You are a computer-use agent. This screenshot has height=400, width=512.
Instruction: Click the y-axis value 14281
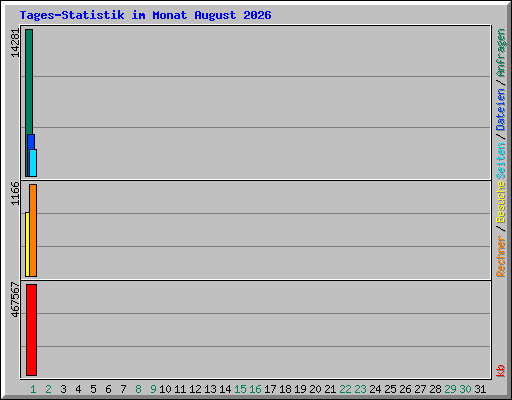pos(15,43)
